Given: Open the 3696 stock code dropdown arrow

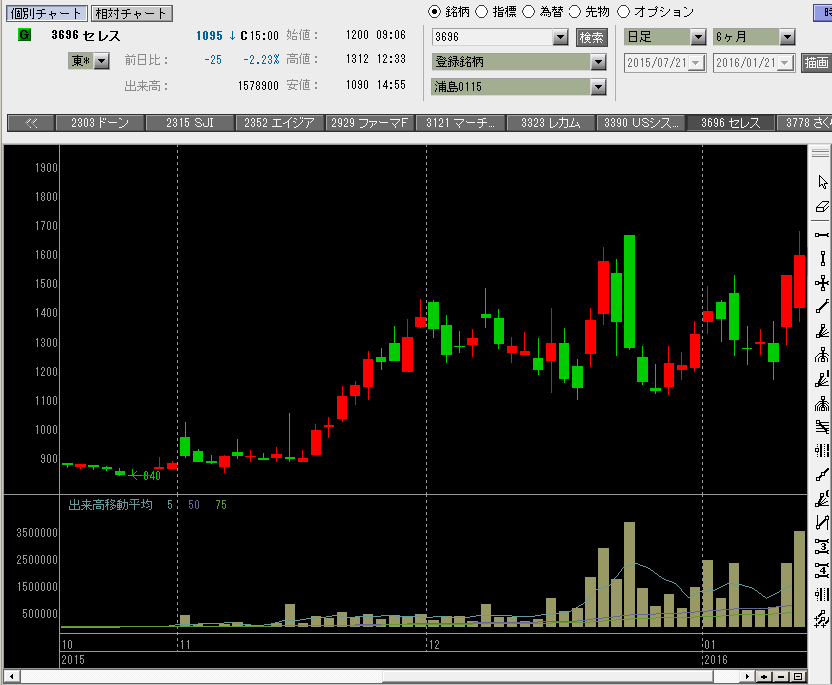Looking at the screenshot, I should tap(560, 37).
